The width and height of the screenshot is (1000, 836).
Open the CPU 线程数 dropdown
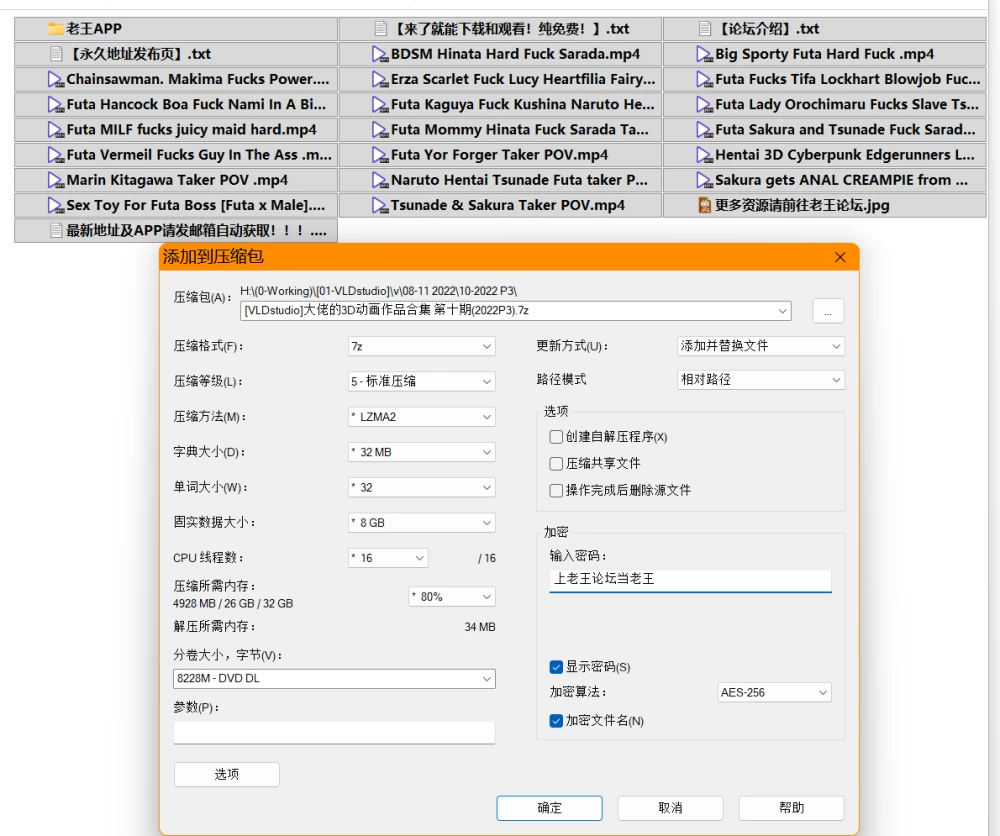[388, 558]
